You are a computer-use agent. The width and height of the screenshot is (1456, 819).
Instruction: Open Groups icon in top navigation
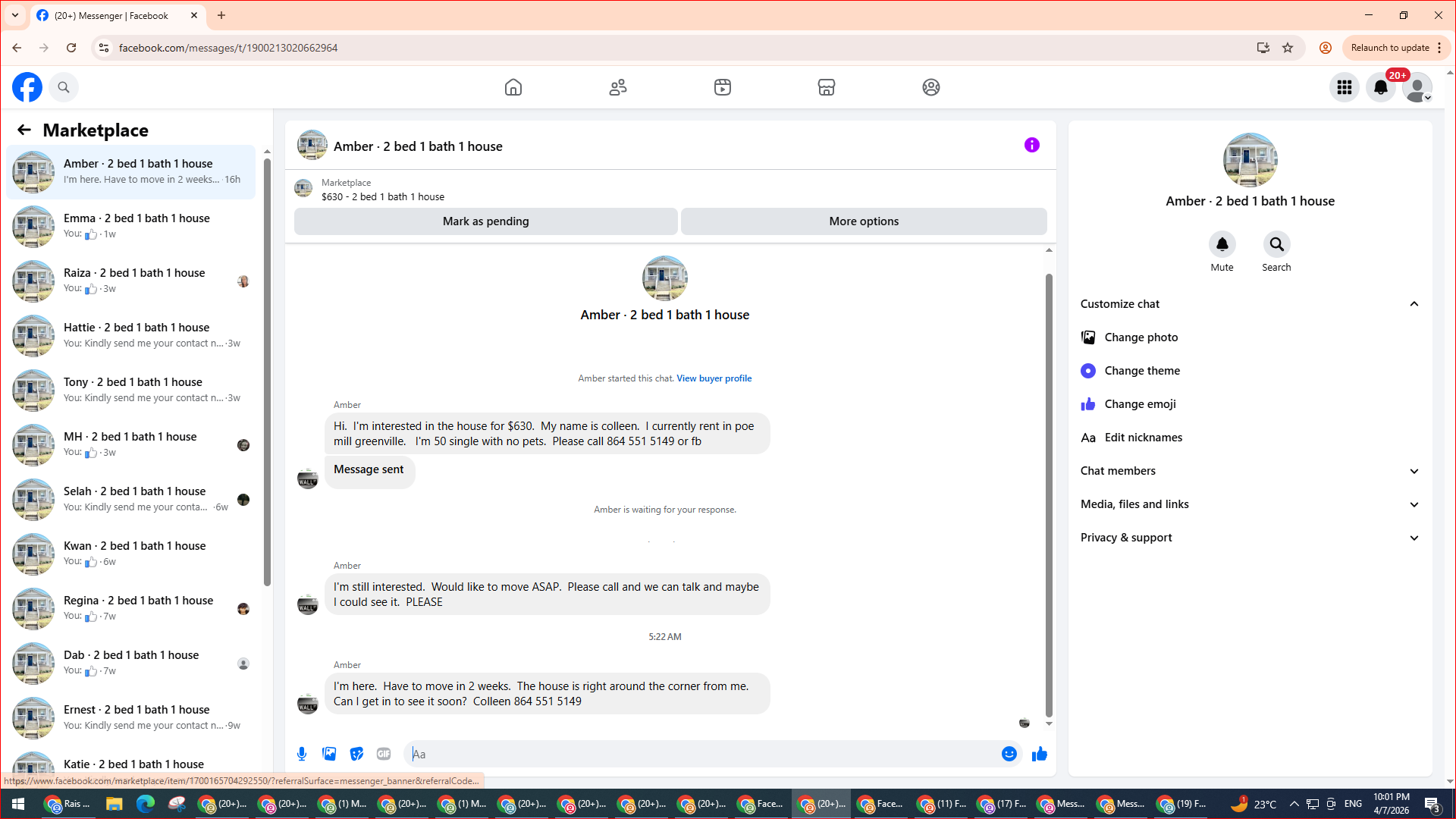pyautogui.click(x=931, y=87)
